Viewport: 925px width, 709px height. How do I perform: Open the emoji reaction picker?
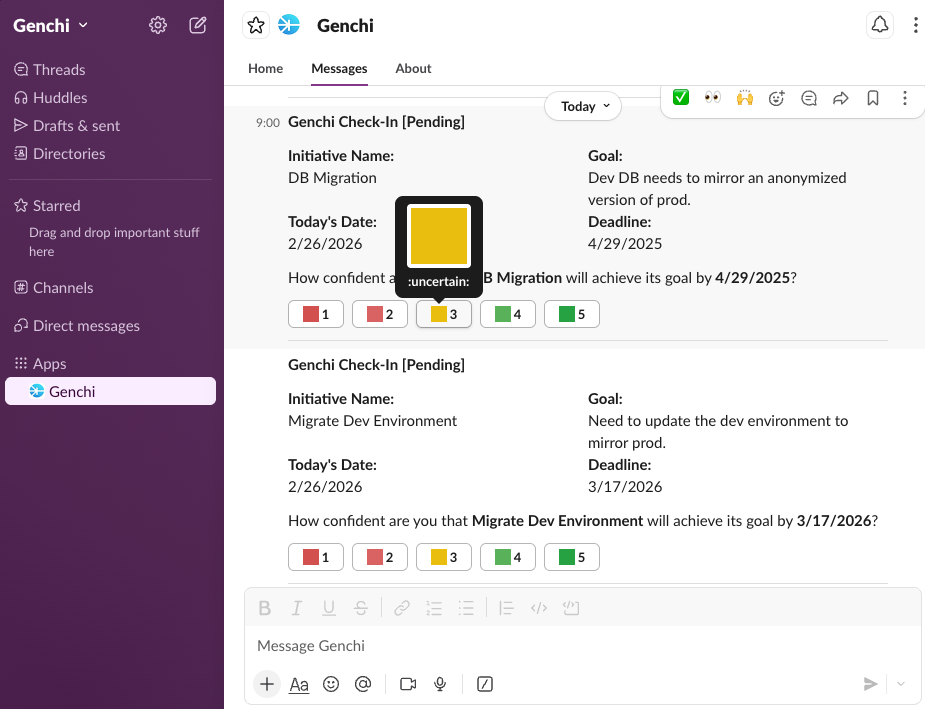(776, 98)
